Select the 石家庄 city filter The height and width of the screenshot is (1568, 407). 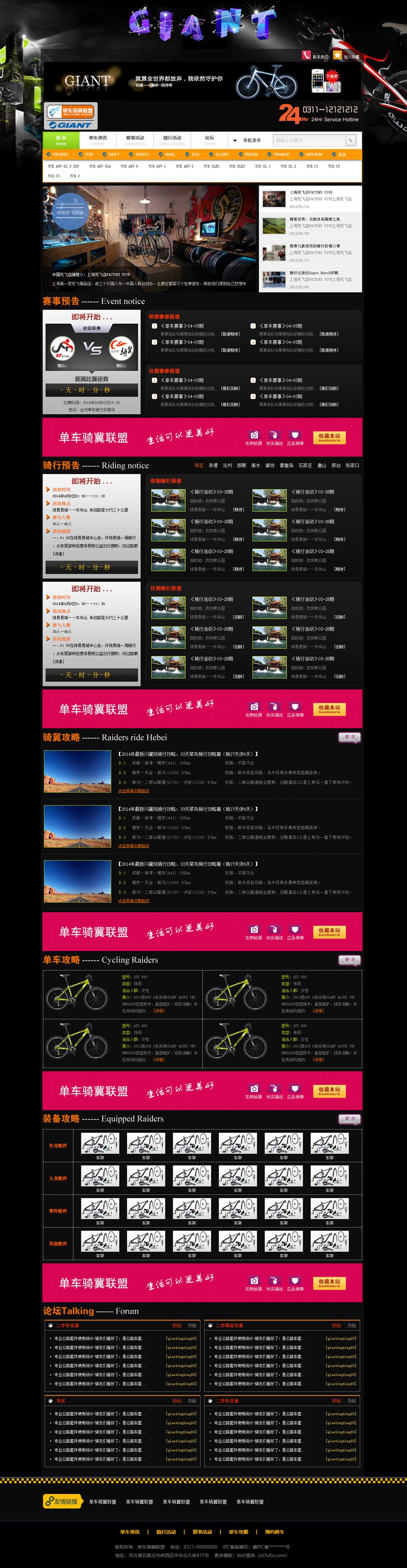point(305,466)
